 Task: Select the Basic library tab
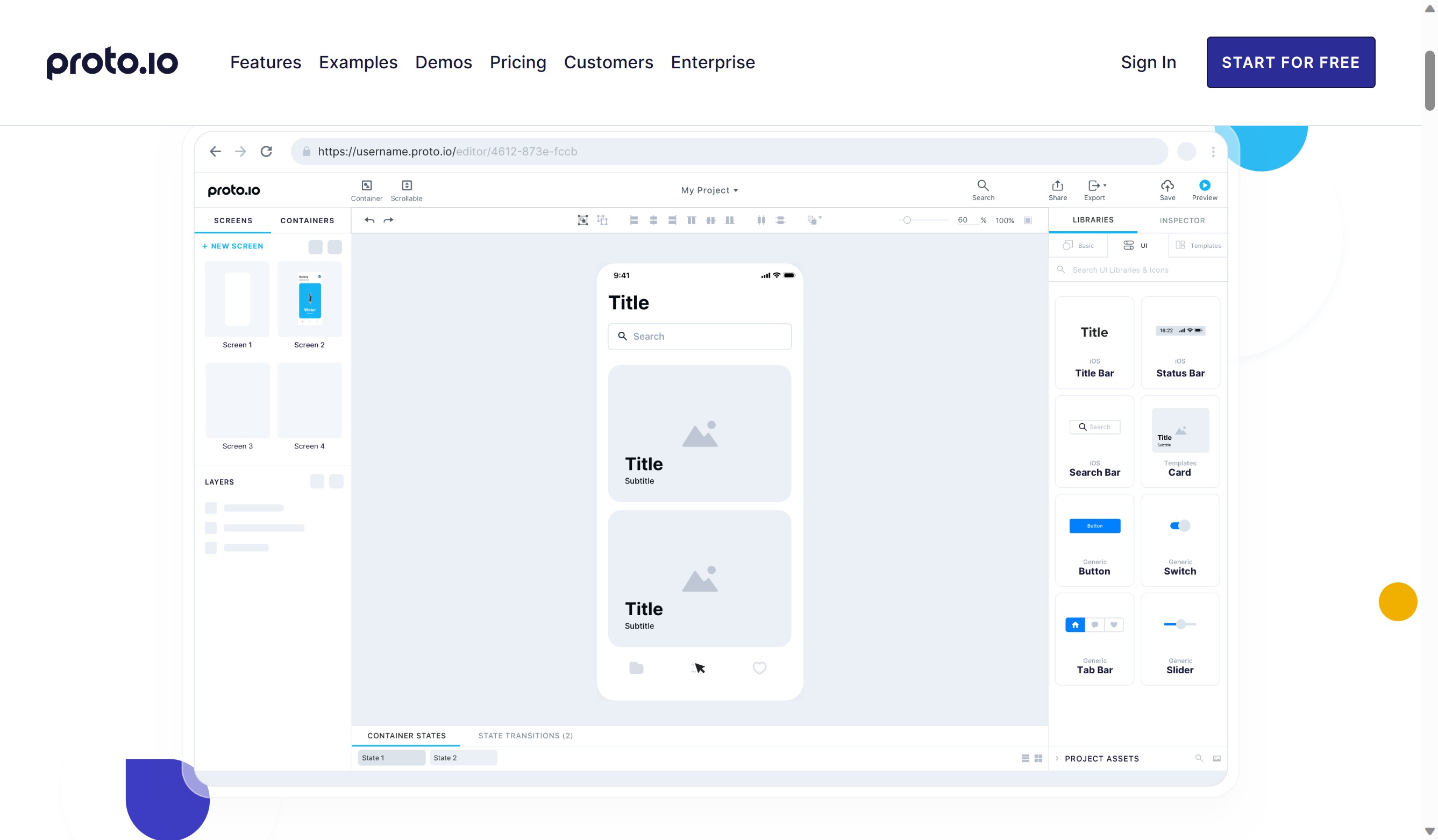[x=1078, y=245]
